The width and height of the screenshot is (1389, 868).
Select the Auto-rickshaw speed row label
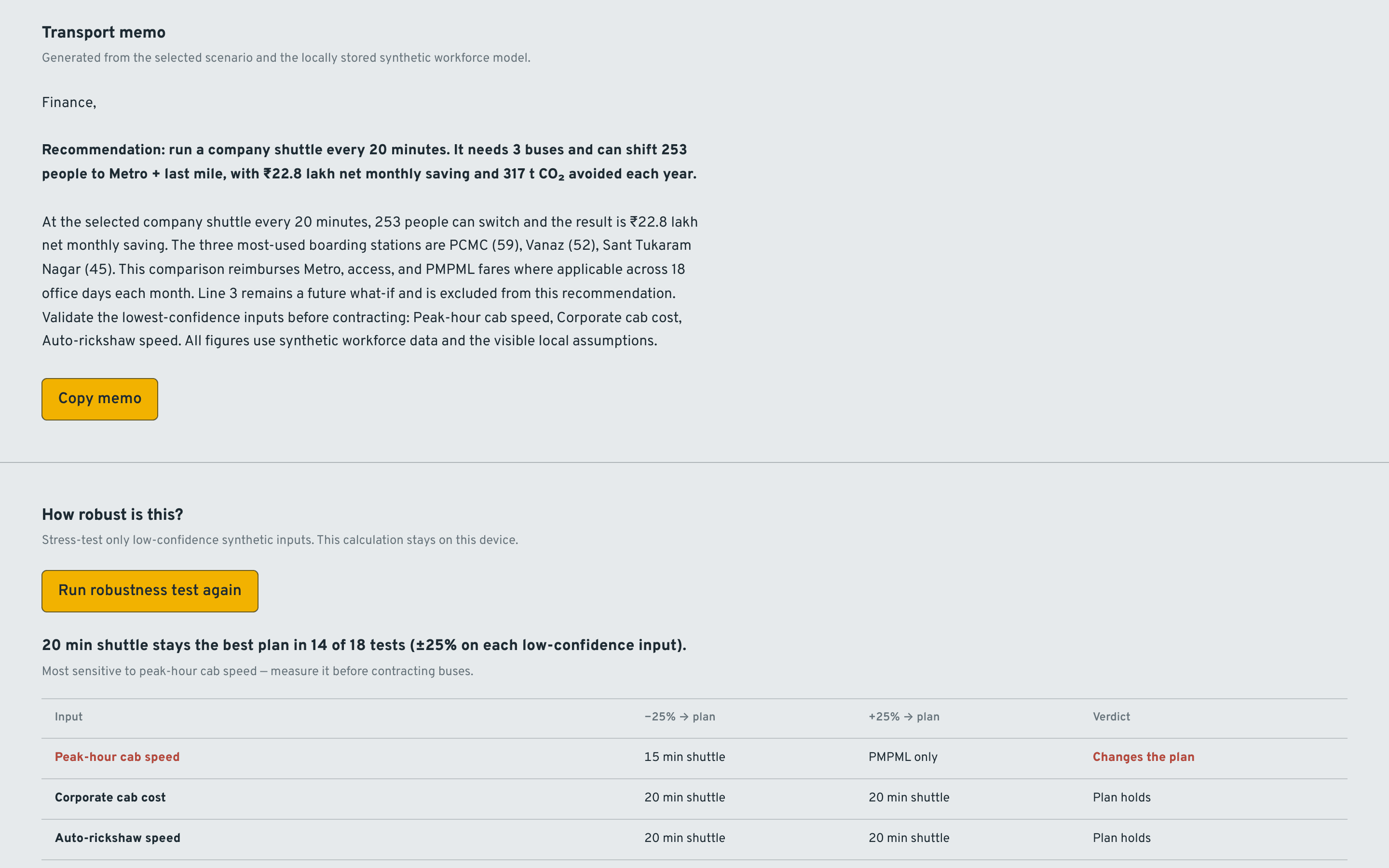coord(118,838)
